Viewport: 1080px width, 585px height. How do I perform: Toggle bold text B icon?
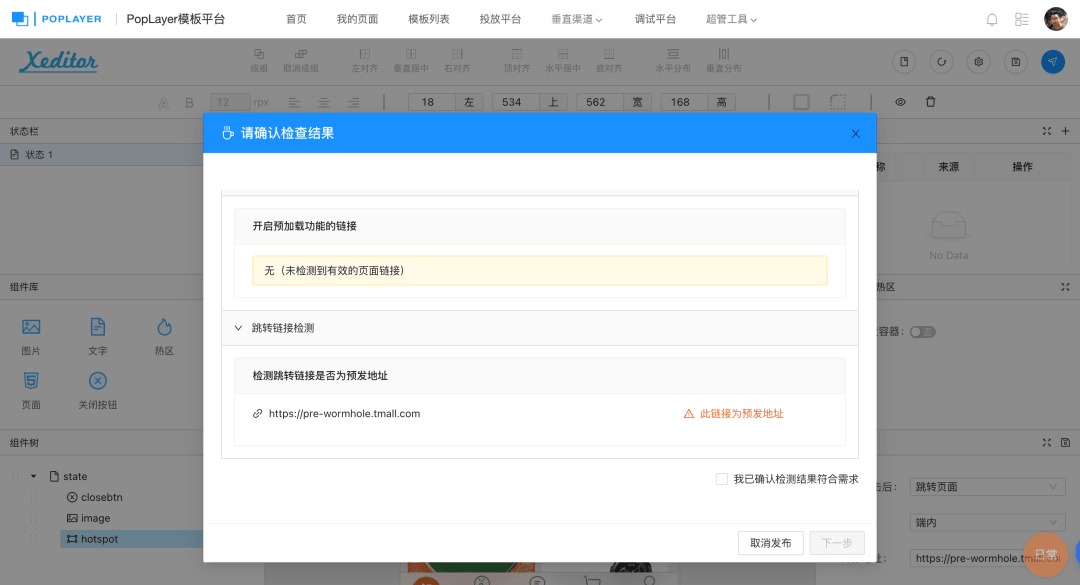[x=189, y=103]
